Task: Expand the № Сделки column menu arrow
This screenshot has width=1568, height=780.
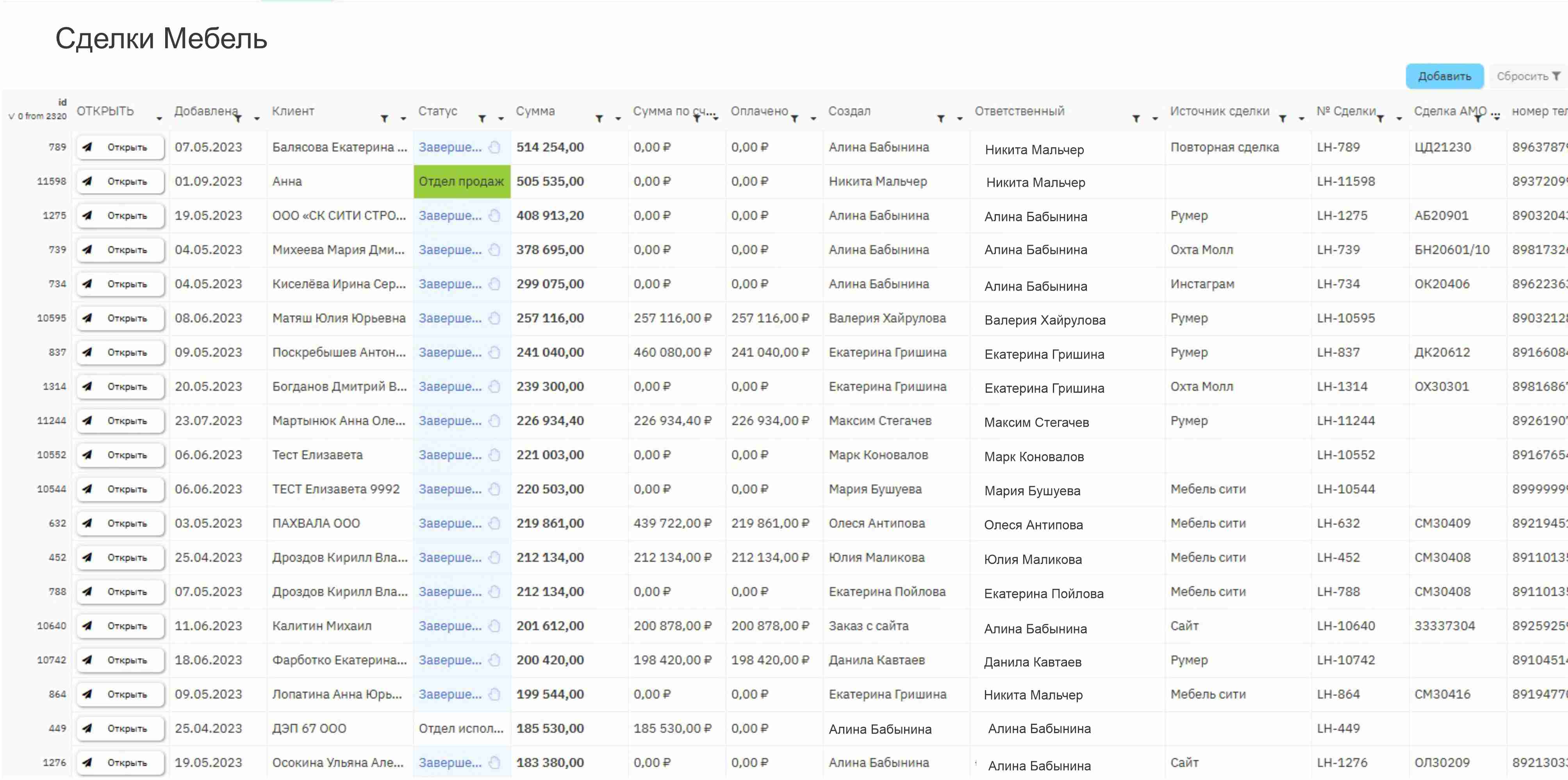Action: click(x=1399, y=119)
